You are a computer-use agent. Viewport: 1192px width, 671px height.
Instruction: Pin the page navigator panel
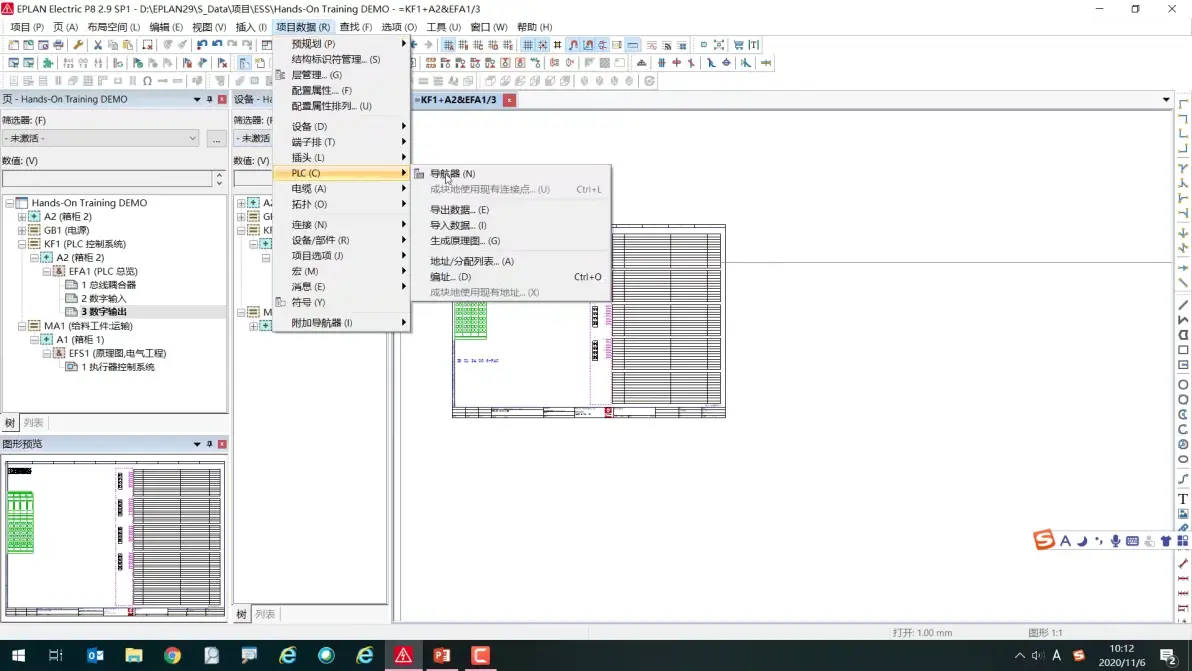click(x=209, y=100)
